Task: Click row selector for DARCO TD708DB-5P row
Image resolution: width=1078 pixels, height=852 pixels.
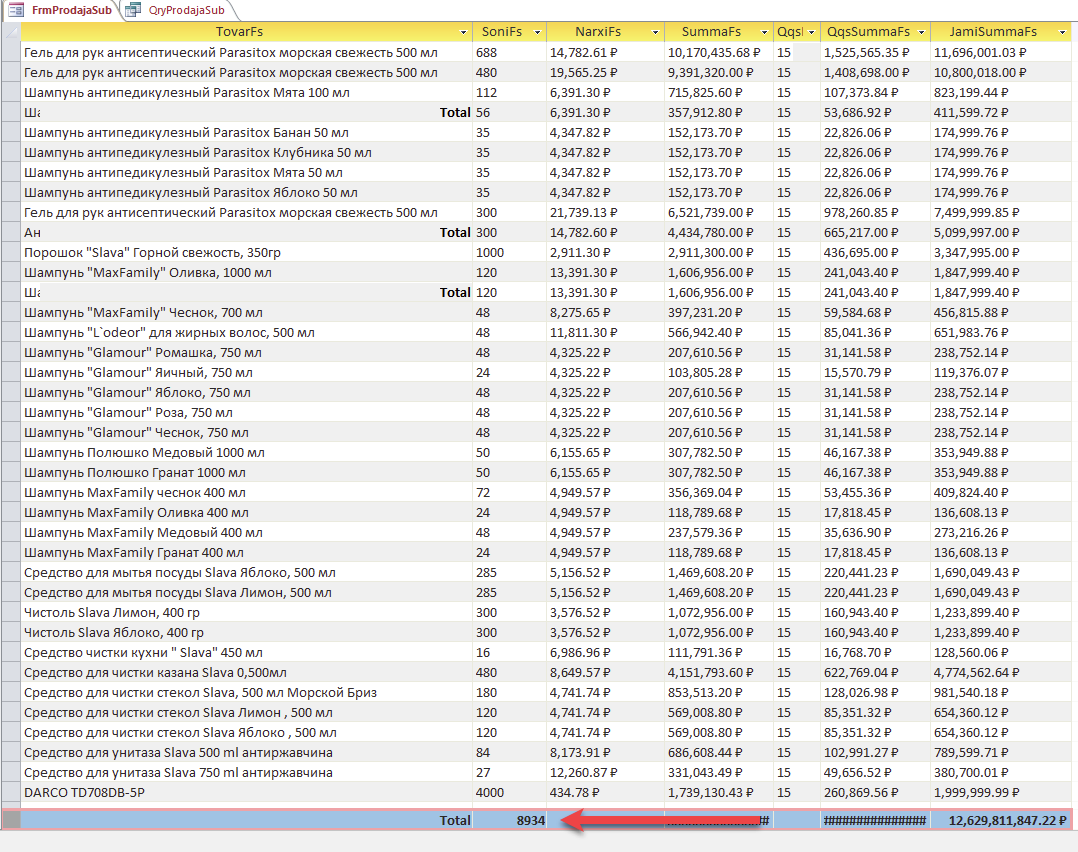Action: 11,792
